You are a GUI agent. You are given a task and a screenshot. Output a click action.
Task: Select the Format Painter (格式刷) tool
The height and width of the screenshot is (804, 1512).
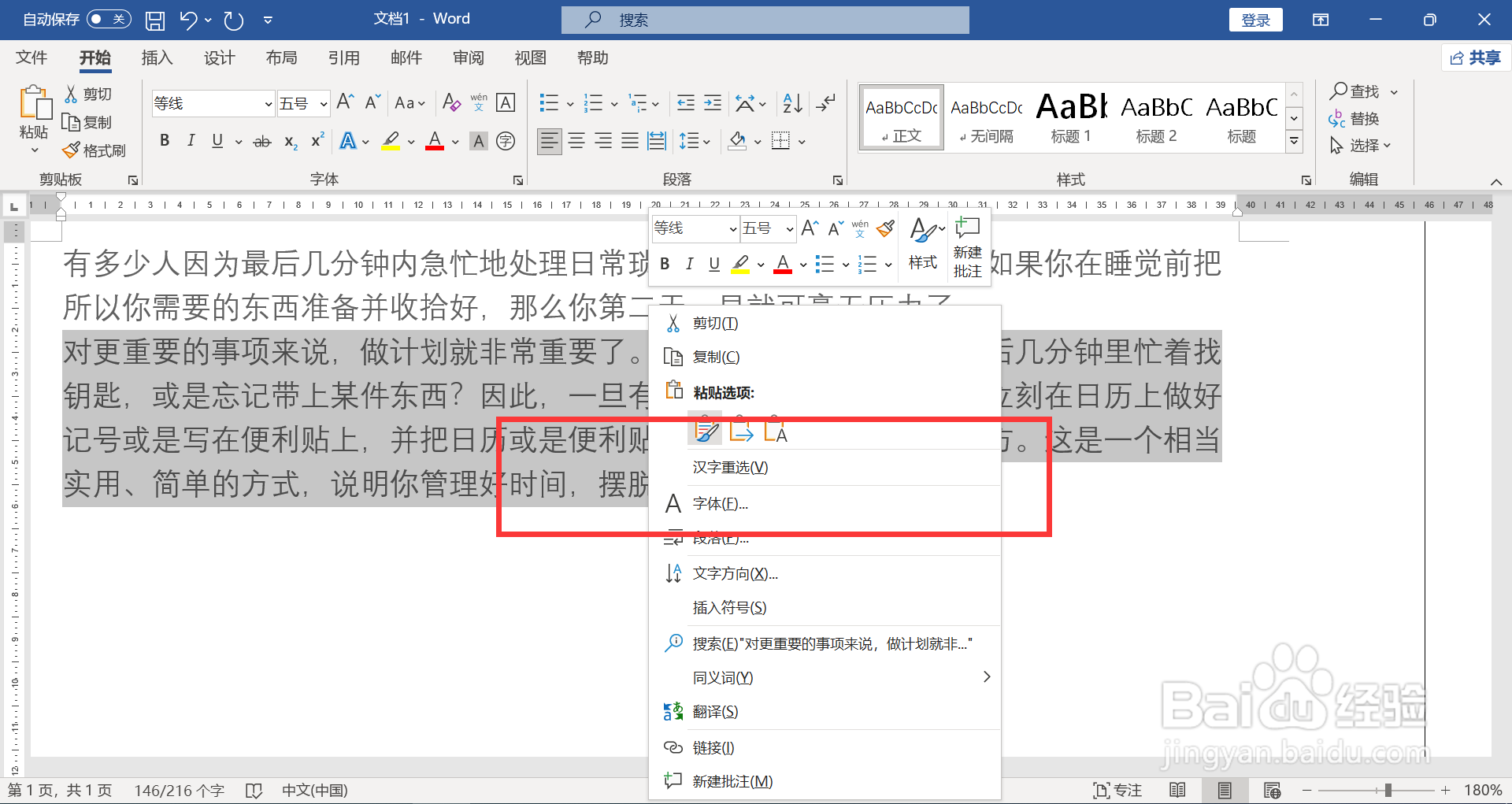click(x=94, y=150)
